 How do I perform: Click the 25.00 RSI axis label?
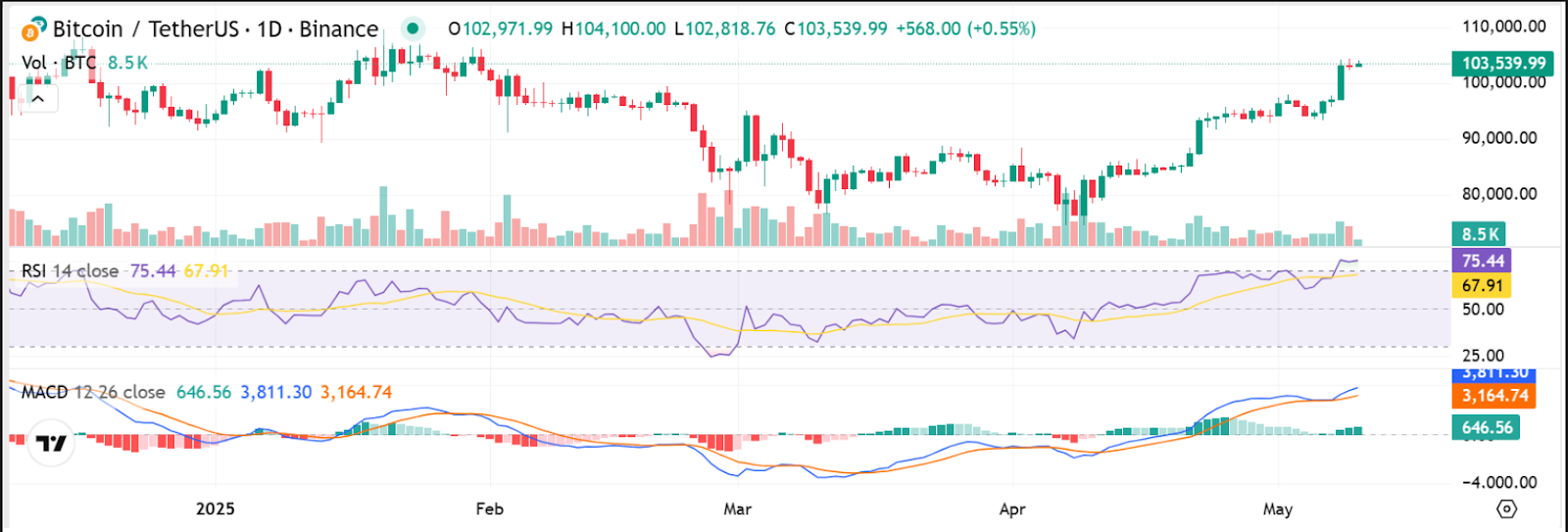pyautogui.click(x=1483, y=356)
